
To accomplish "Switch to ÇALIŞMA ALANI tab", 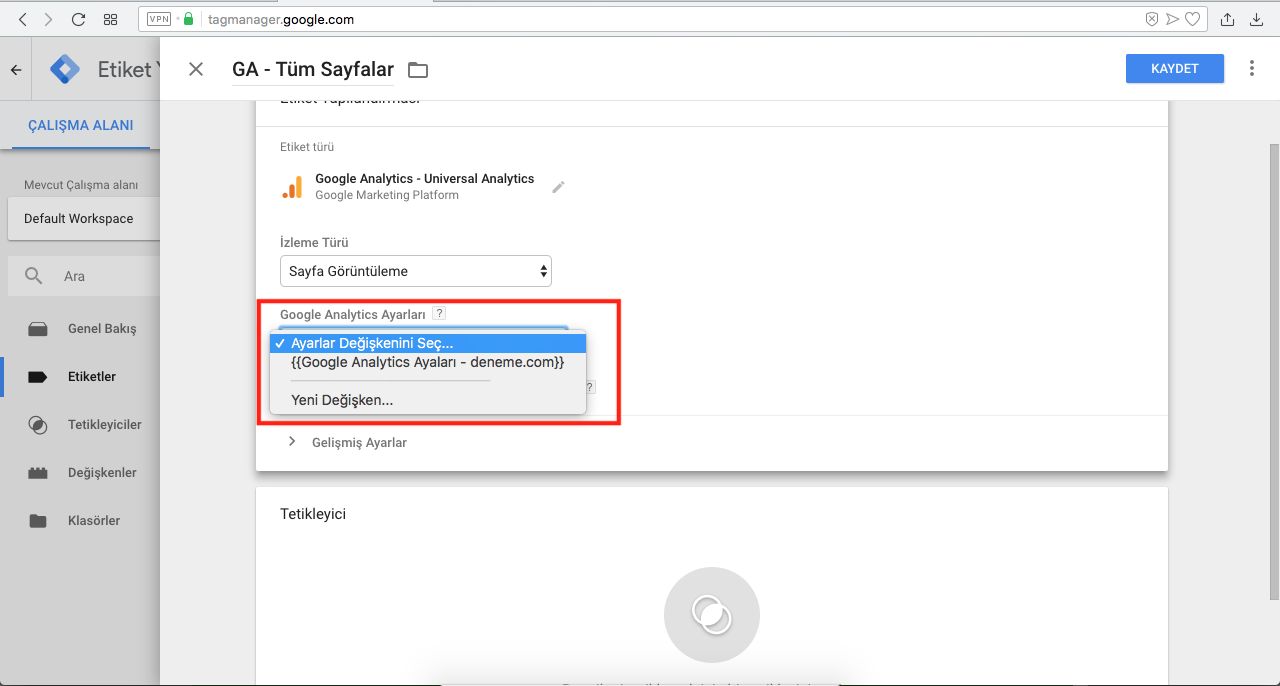I will coord(80,126).
